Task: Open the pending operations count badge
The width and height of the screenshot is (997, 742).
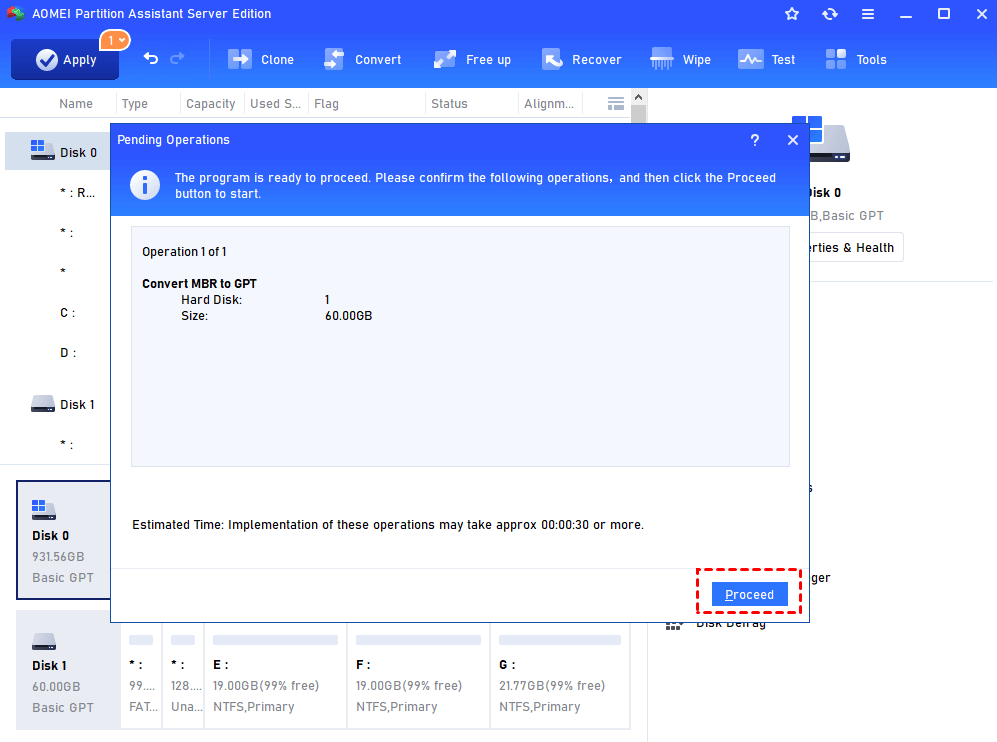Action: (115, 40)
